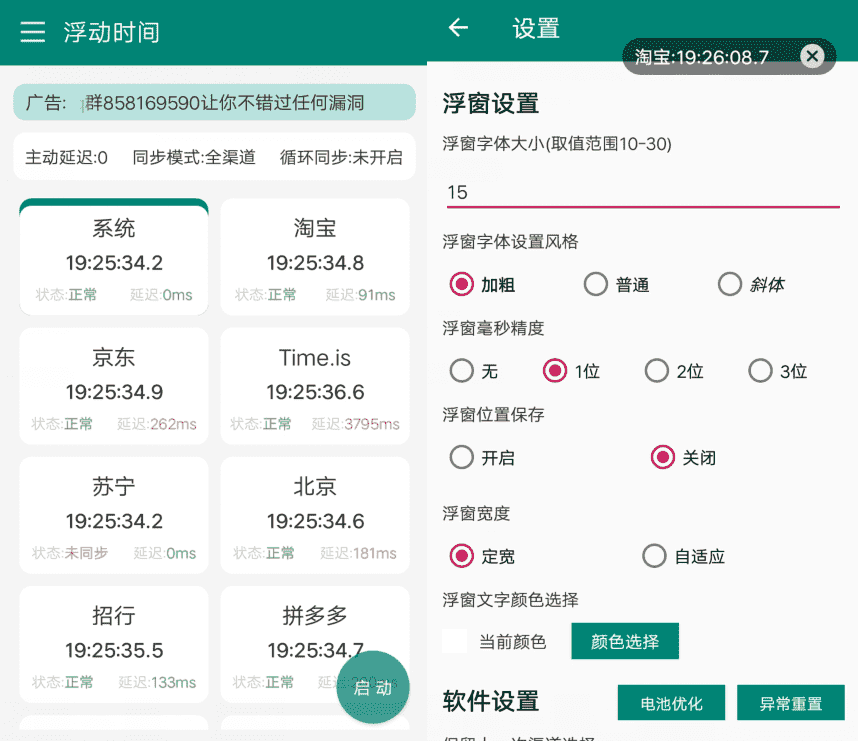The height and width of the screenshot is (741, 858).
Task: Tap the back arrow in settings
Action: point(458,29)
